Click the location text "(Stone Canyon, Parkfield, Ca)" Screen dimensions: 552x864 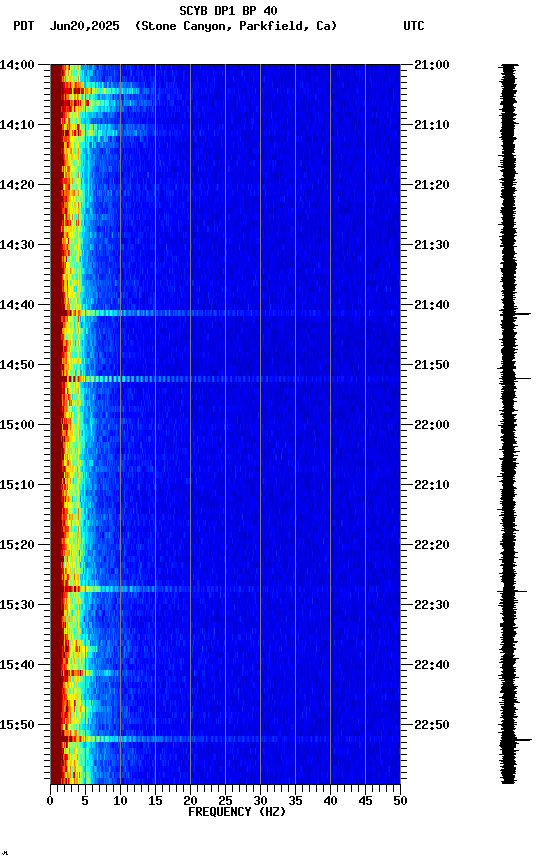coord(236,26)
